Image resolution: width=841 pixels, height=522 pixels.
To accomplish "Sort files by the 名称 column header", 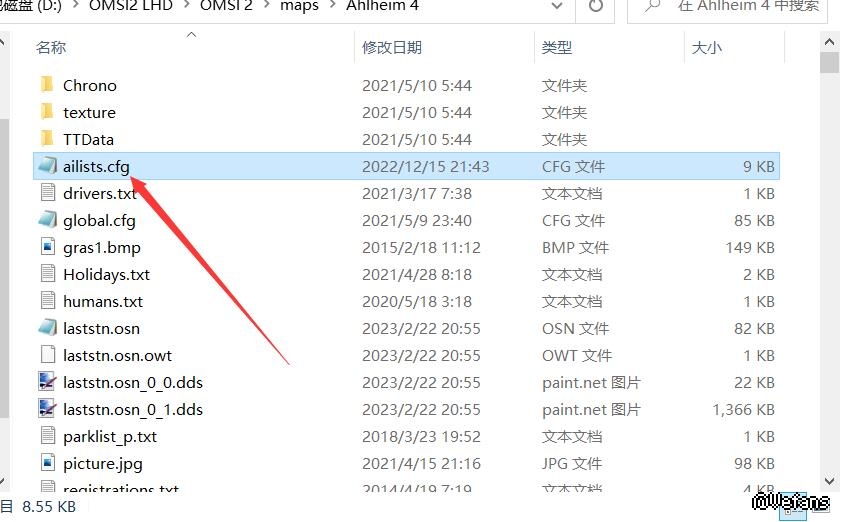I will [51, 47].
